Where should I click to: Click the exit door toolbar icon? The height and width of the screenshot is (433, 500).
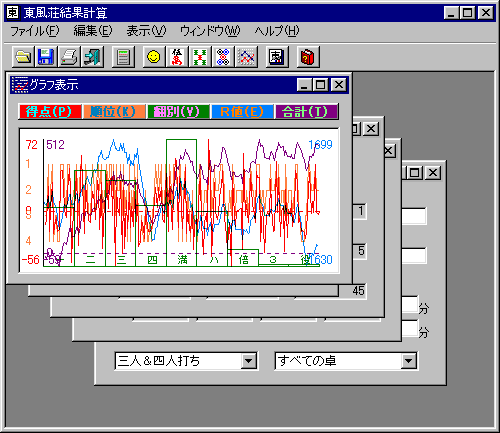coord(92,57)
